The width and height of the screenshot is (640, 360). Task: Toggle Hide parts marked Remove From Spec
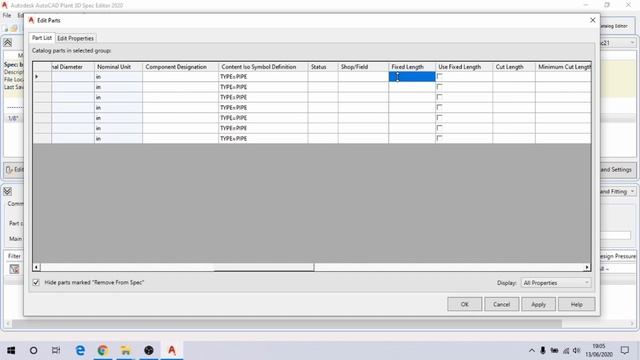36,282
